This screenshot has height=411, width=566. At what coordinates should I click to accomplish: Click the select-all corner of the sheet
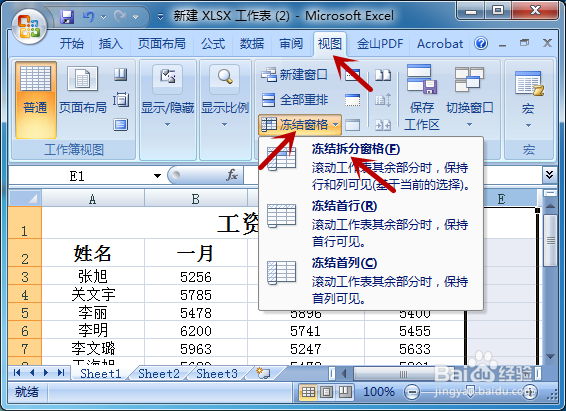[25, 198]
